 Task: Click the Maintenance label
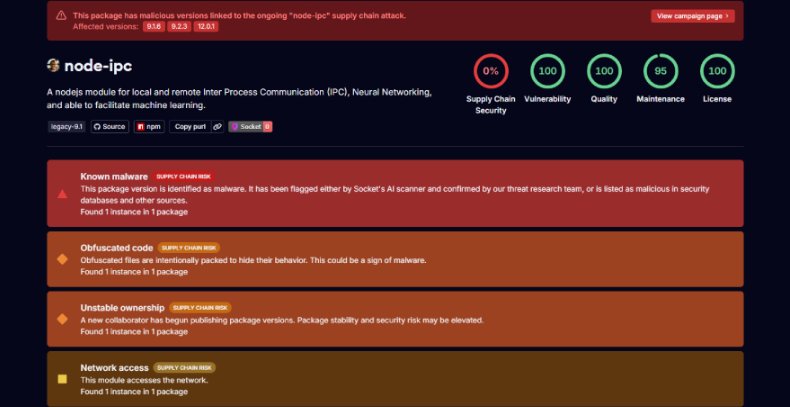pyautogui.click(x=661, y=99)
